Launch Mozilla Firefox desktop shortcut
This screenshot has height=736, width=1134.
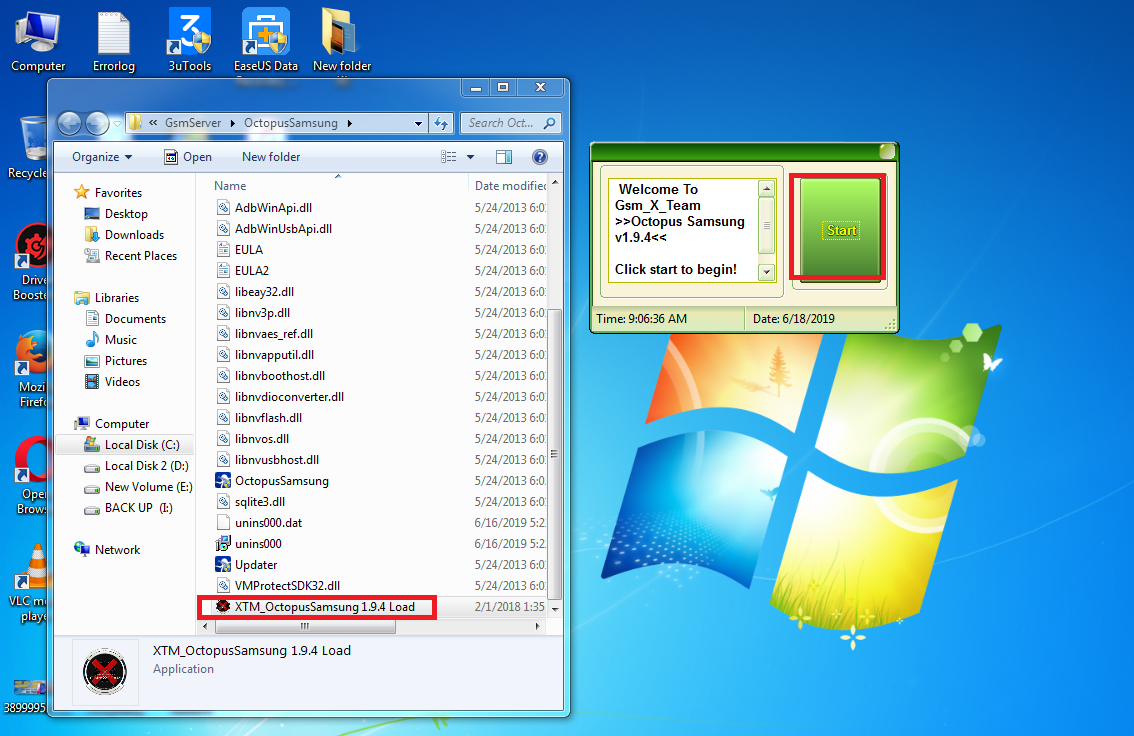coord(30,369)
